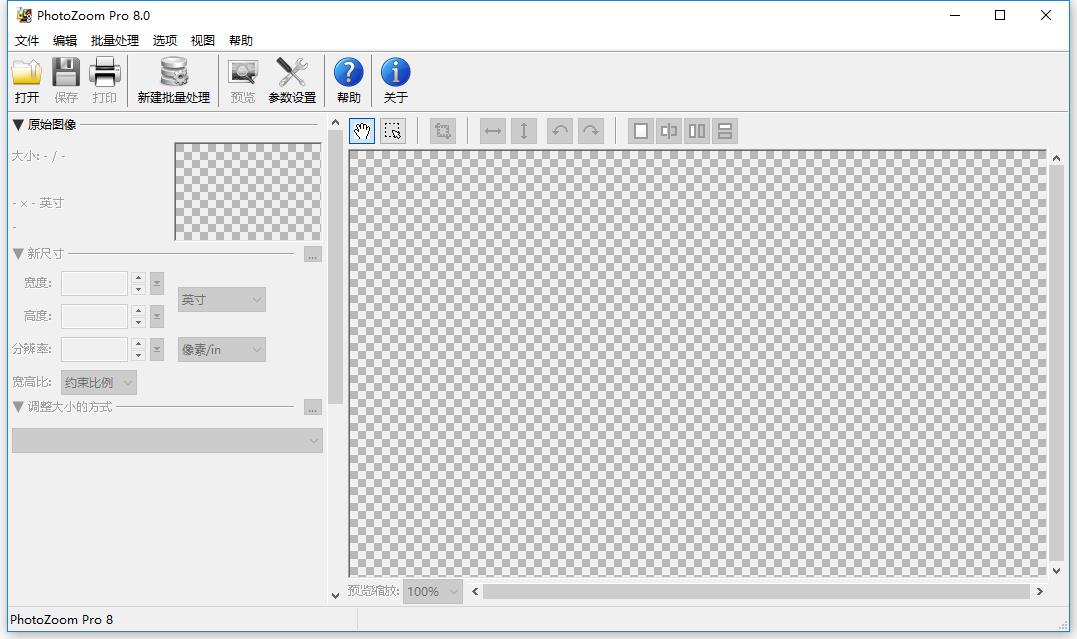Open the 宽度 presets arrow button
Image resolution: width=1077 pixels, height=639 pixels.
point(157,283)
